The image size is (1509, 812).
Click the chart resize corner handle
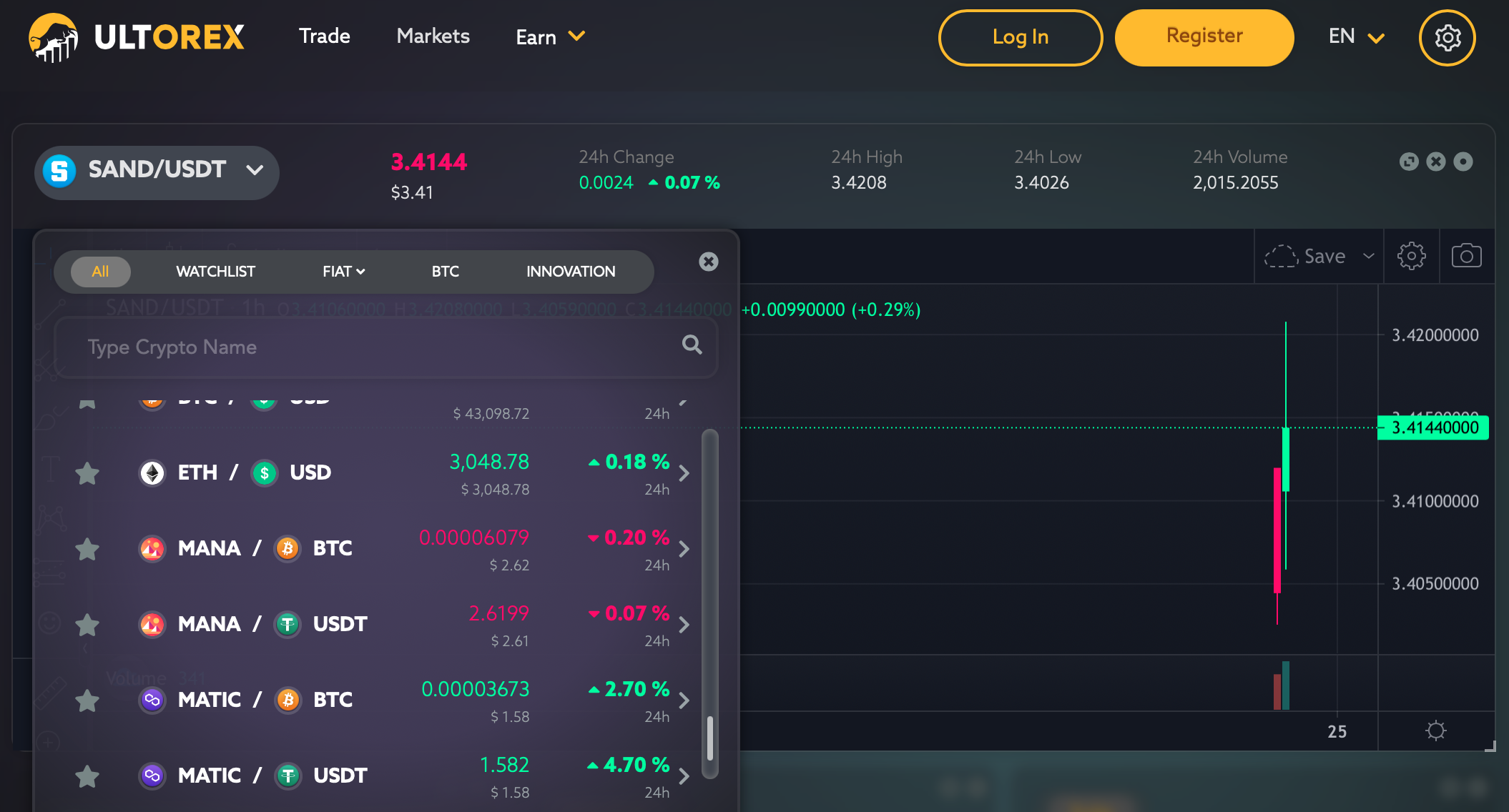1490,746
